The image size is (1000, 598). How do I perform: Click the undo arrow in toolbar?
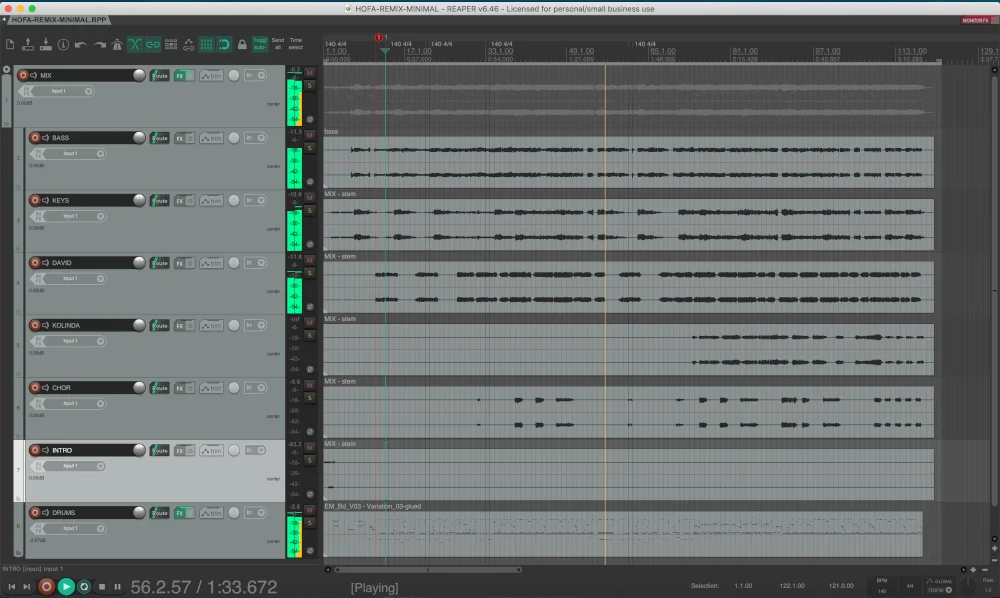(x=81, y=45)
